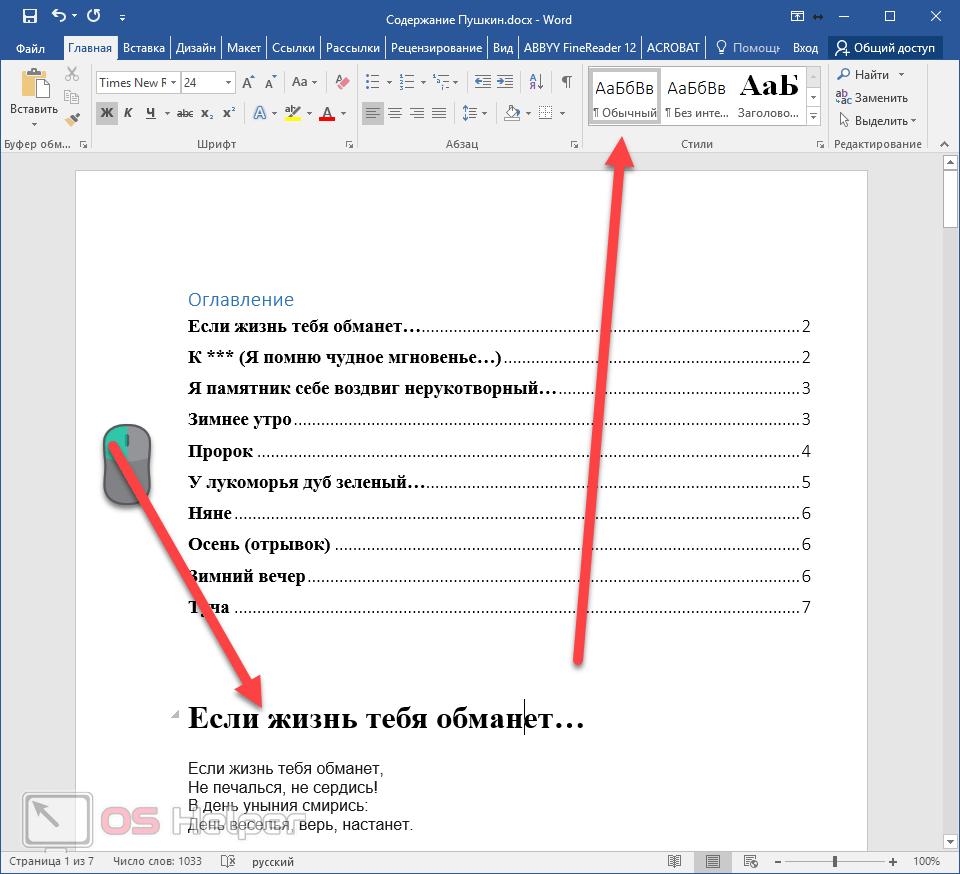This screenshot has height=874, width=960.
Task: Select the Обычный style
Action: pyautogui.click(x=624, y=97)
